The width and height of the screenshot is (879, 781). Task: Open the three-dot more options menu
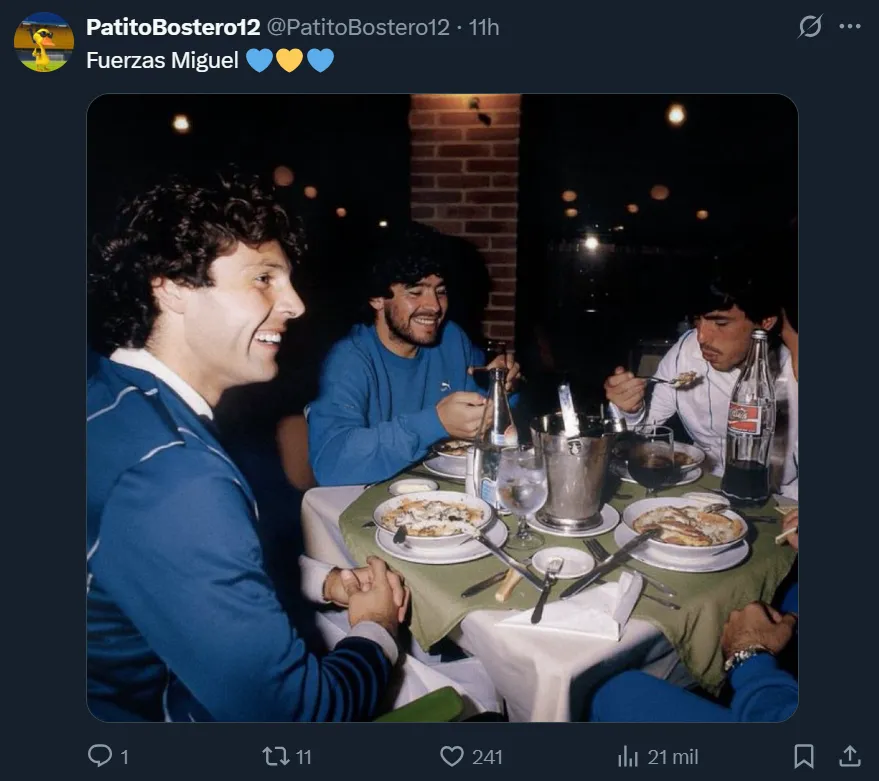click(850, 27)
